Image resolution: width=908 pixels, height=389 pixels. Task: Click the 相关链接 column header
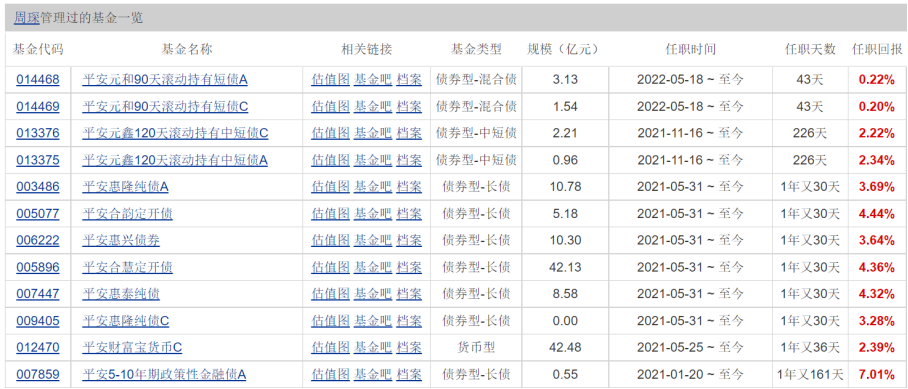coord(367,50)
